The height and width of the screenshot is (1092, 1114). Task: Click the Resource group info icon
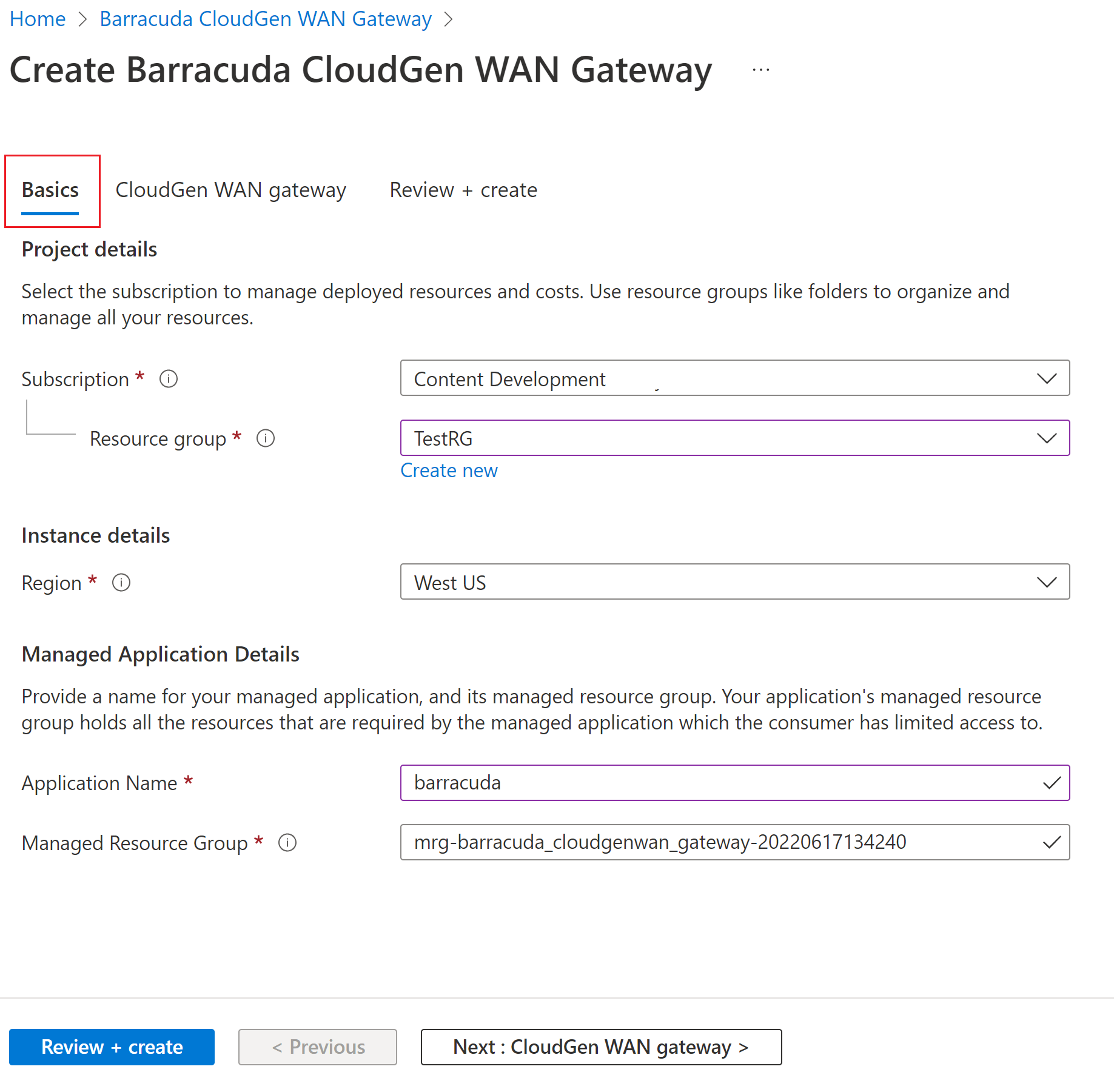pyautogui.click(x=266, y=438)
